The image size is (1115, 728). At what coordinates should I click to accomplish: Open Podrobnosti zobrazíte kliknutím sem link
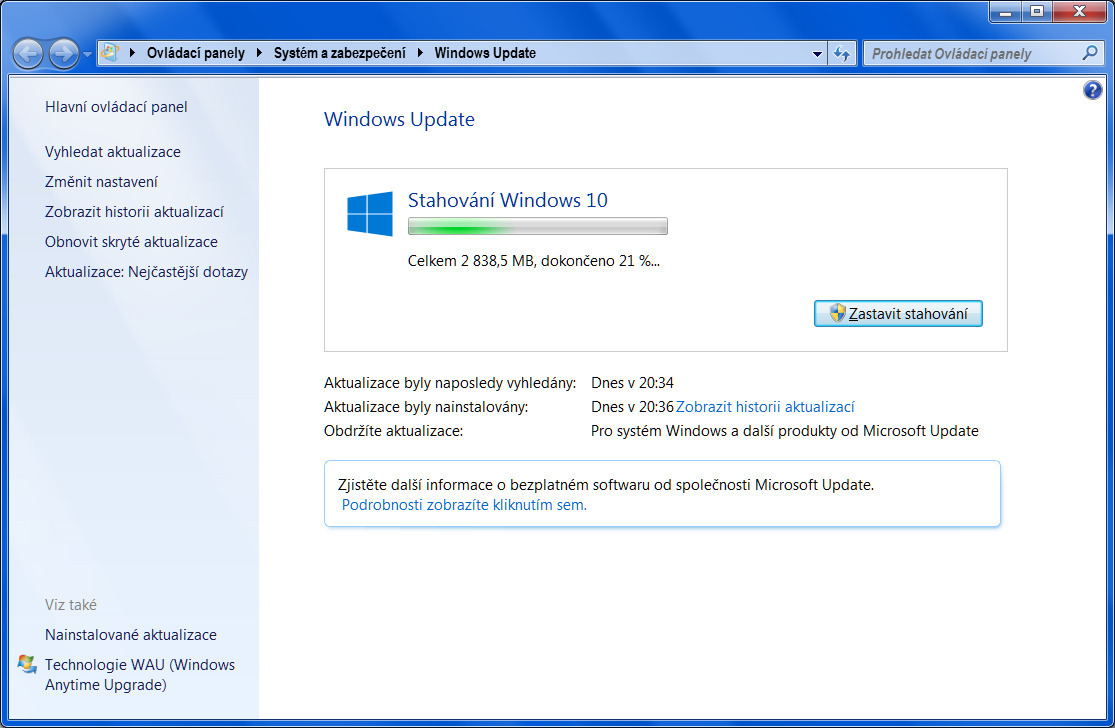click(x=464, y=505)
